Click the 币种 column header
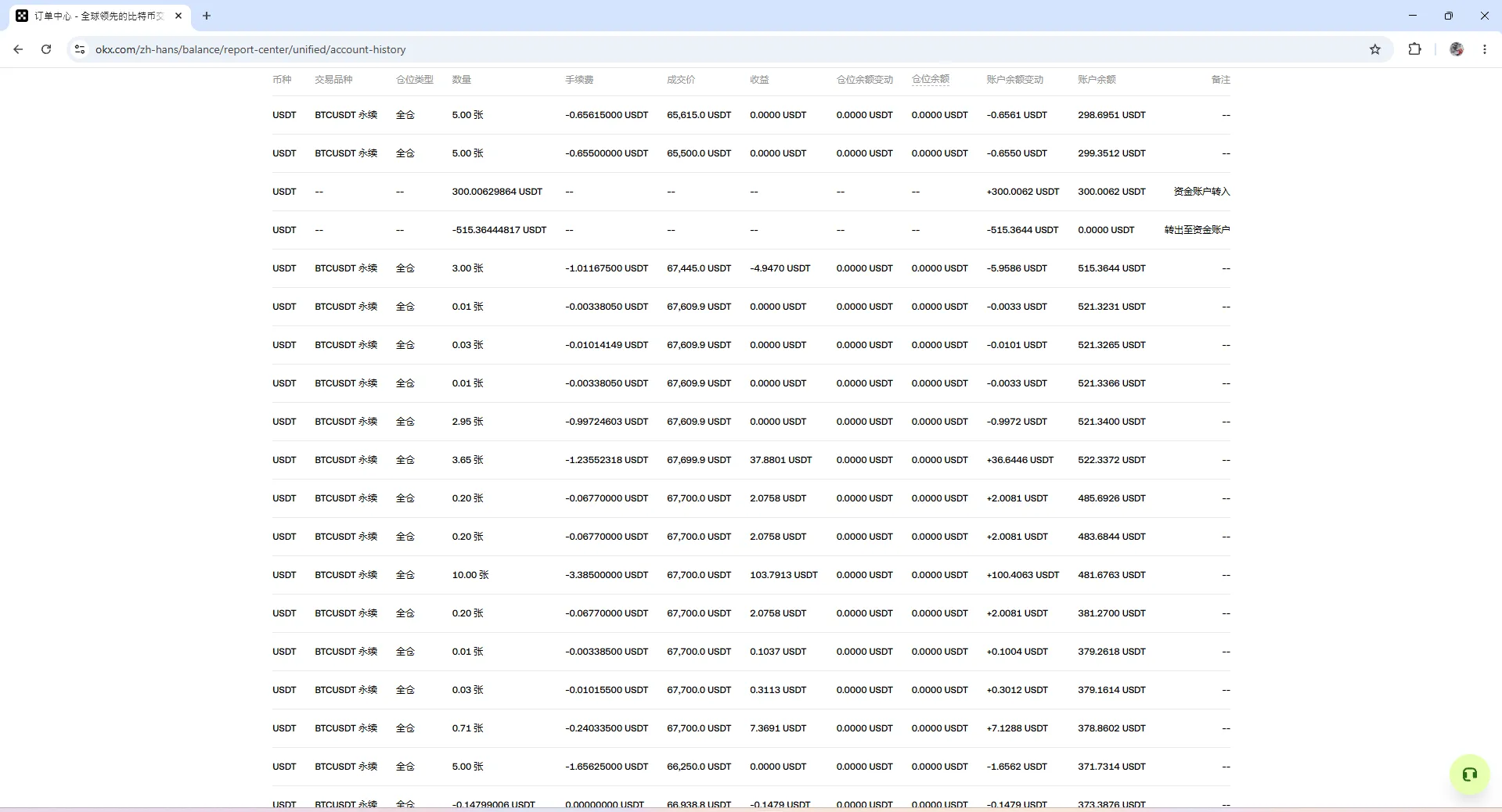Image resolution: width=1502 pixels, height=812 pixels. click(x=282, y=80)
